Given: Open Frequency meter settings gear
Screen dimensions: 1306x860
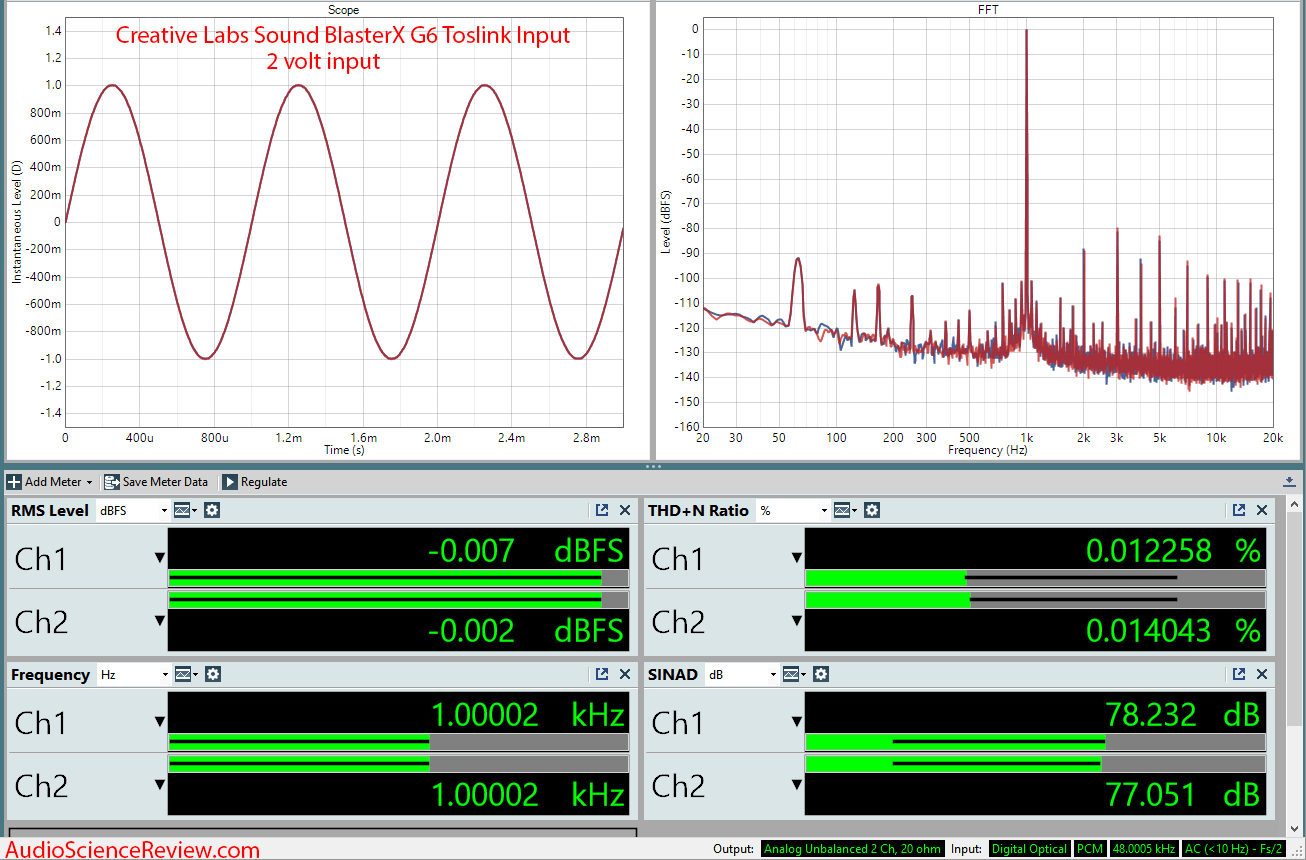Looking at the screenshot, I should pyautogui.click(x=212, y=674).
